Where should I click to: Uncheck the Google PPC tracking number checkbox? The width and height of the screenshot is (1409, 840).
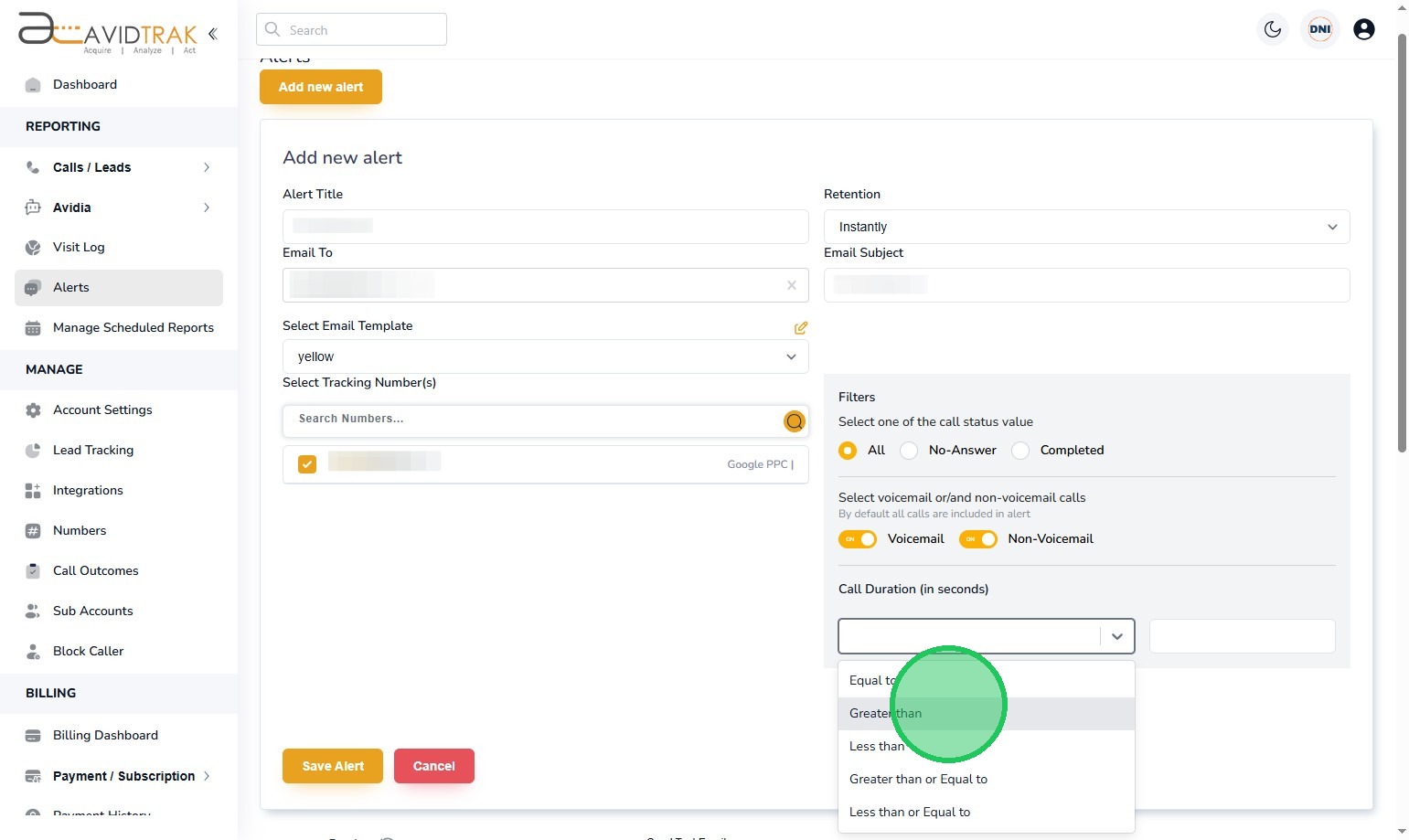click(x=307, y=464)
